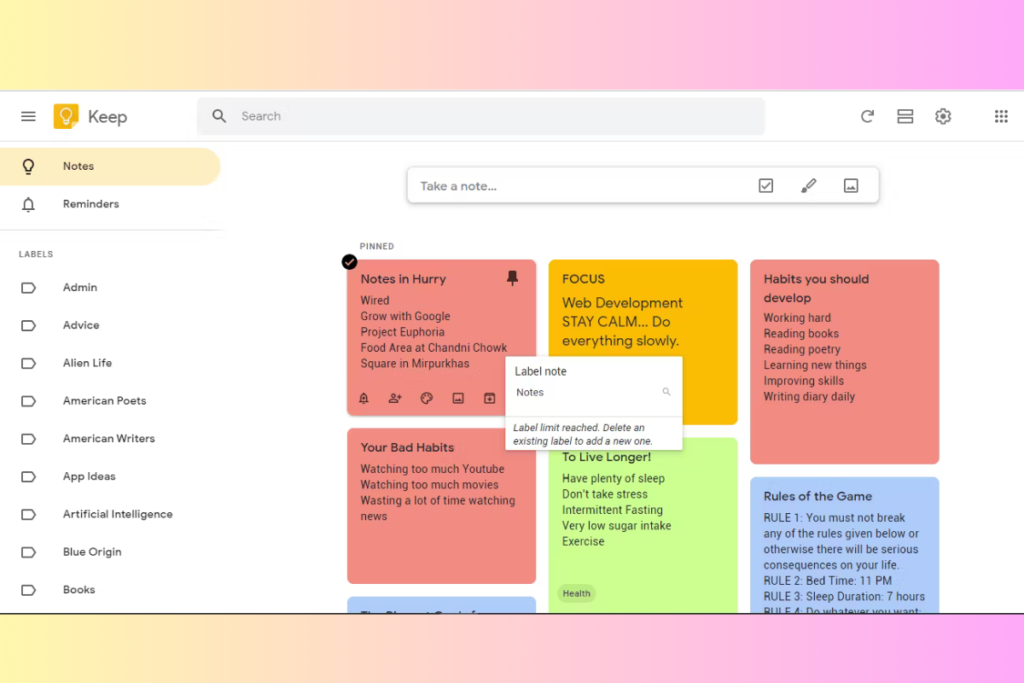Click the Health label chip
Screen dimensions: 1024x683
click(576, 594)
